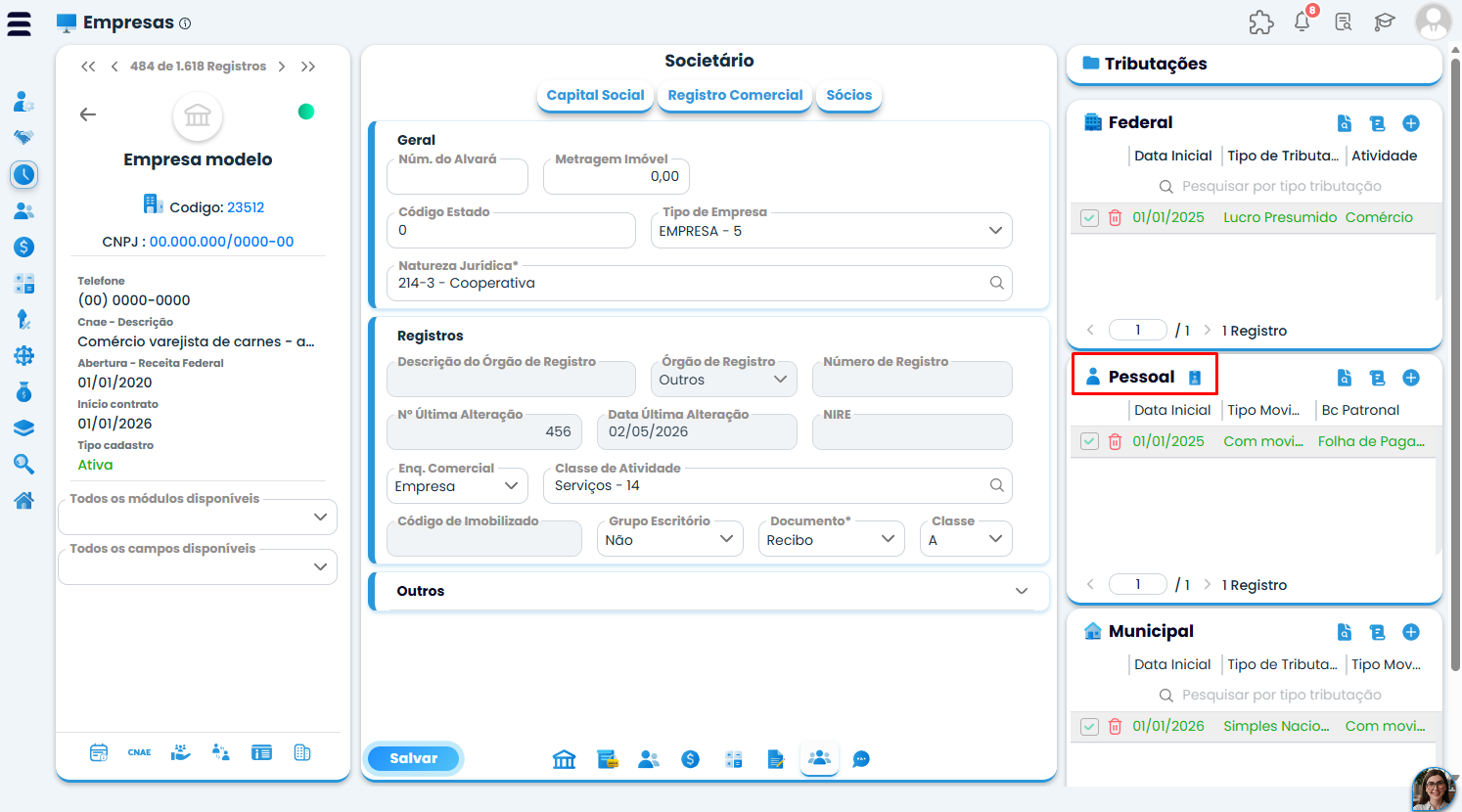Delete the Simples Nacional Municipal record
The height and width of the screenshot is (812, 1462).
(1115, 726)
